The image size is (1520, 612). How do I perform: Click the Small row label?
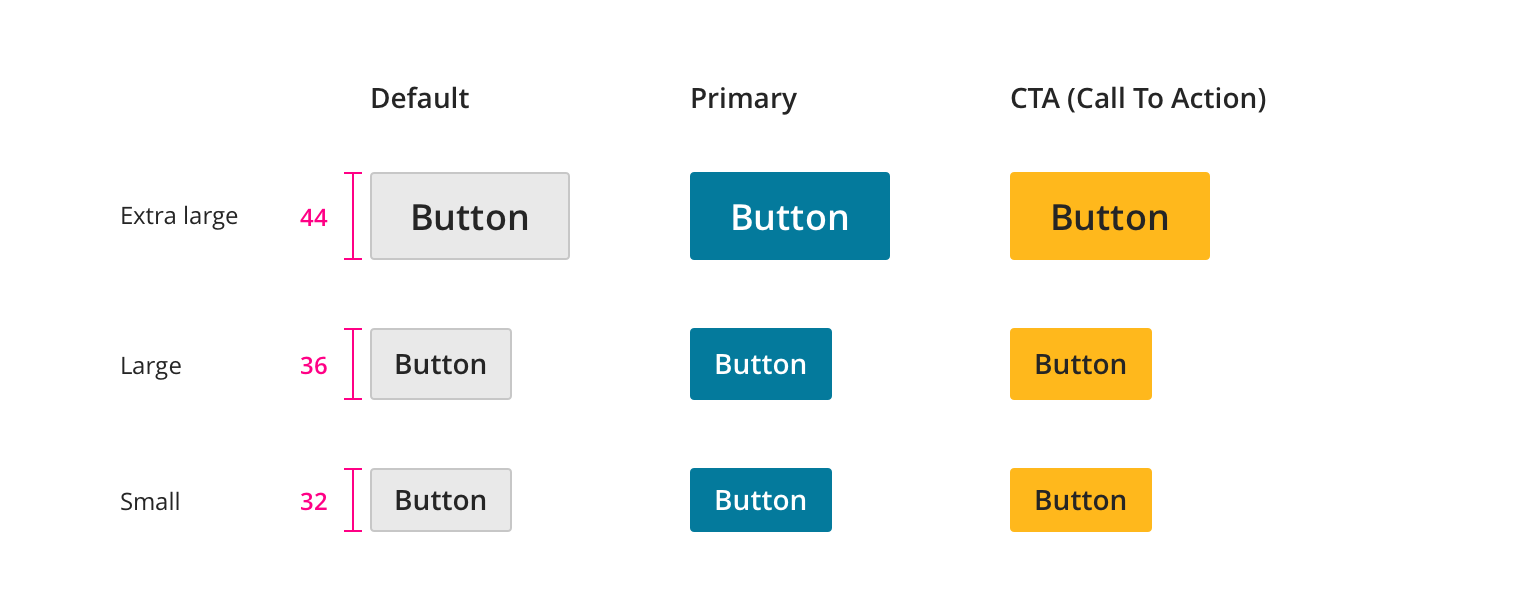(x=150, y=501)
